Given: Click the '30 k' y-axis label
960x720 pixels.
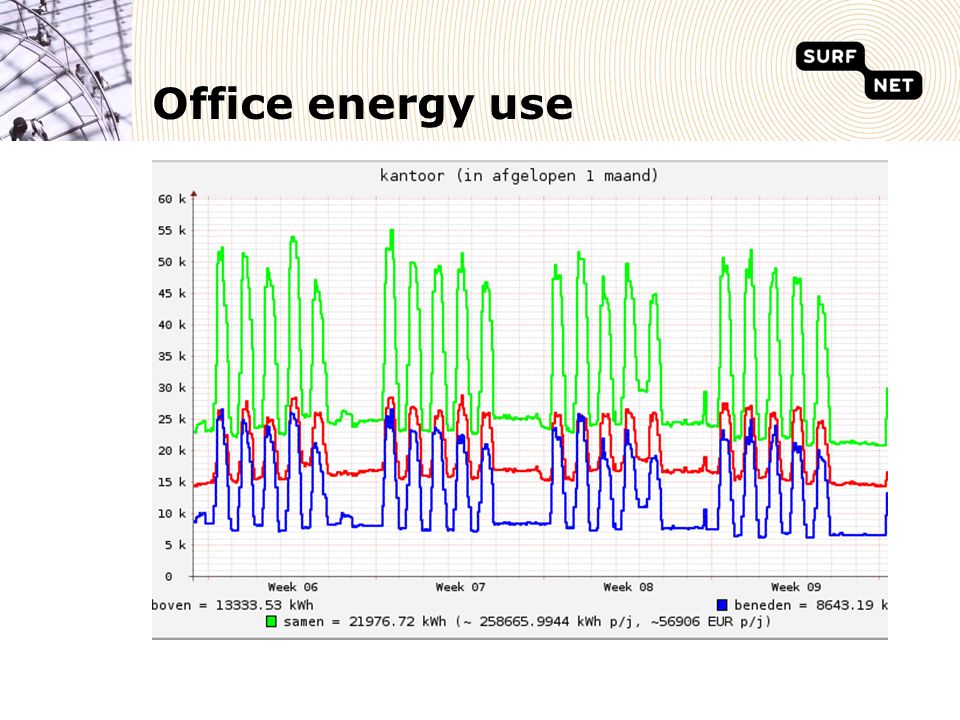Looking at the screenshot, I should [x=171, y=388].
